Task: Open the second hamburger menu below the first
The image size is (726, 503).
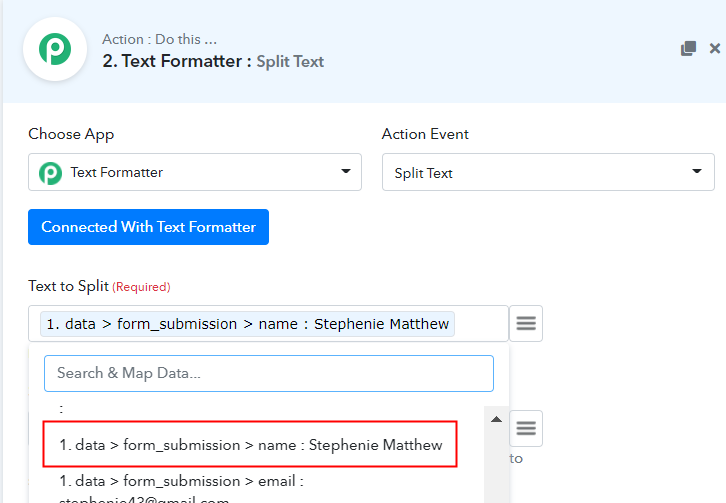Action: 526,428
